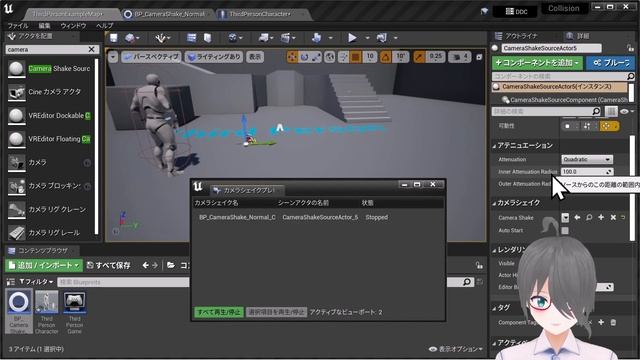Open the Camera Shake asset dropdown

tap(565, 218)
